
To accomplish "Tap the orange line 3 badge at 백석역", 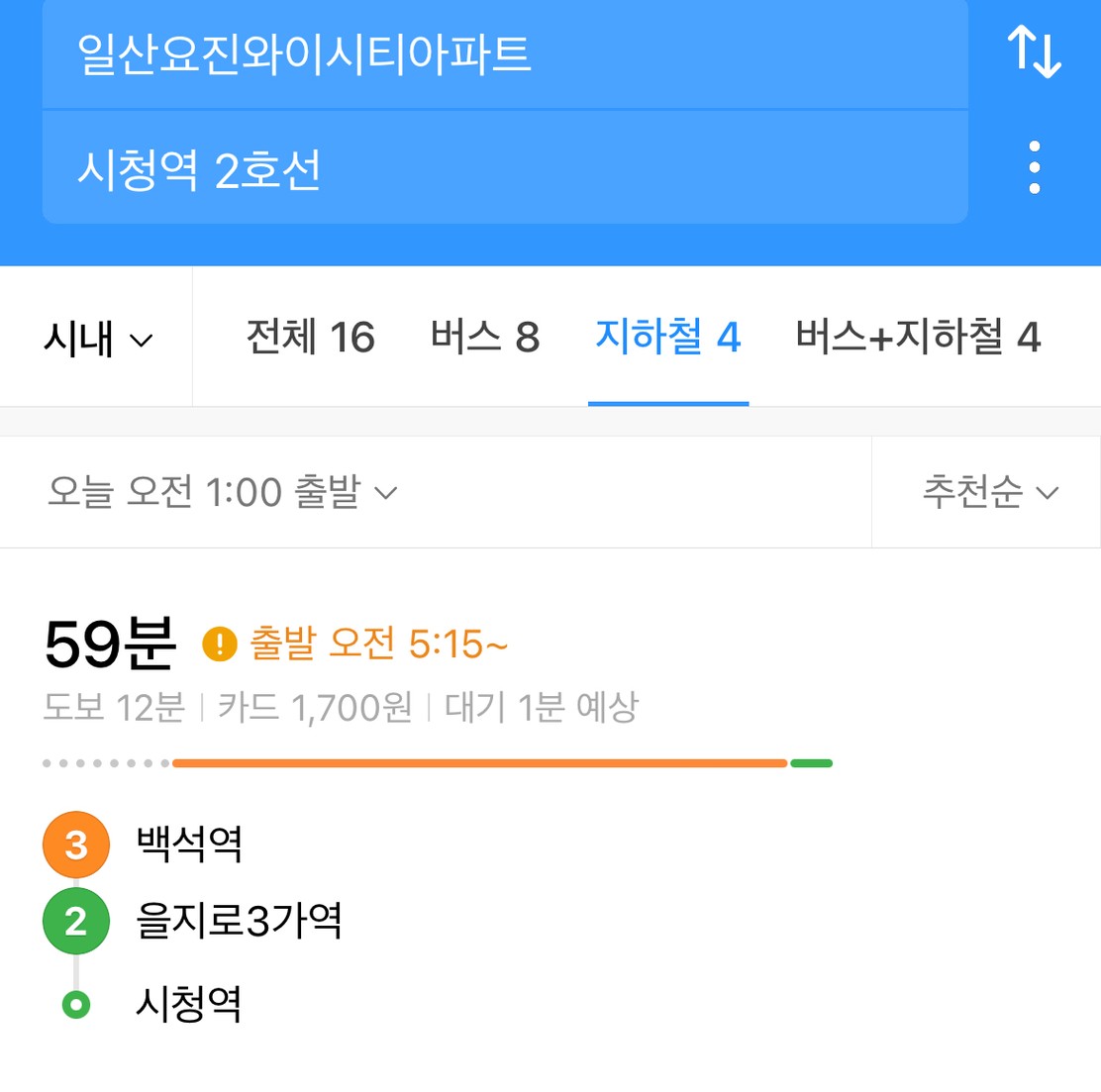I will tap(76, 844).
